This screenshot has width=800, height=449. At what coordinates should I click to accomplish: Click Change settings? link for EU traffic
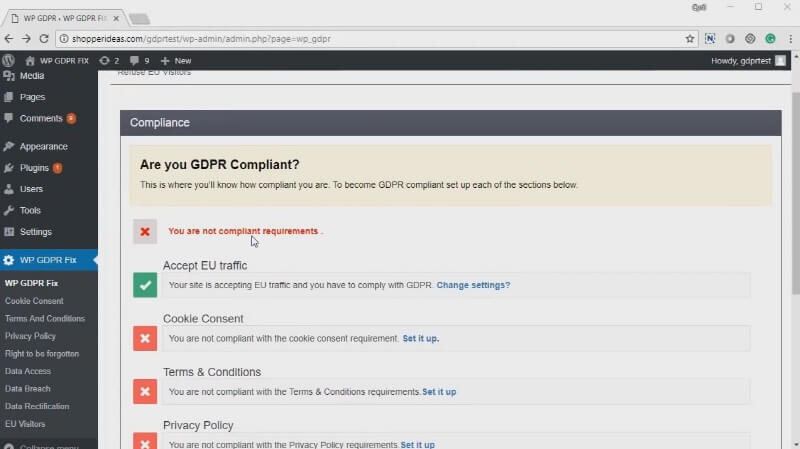(473, 285)
